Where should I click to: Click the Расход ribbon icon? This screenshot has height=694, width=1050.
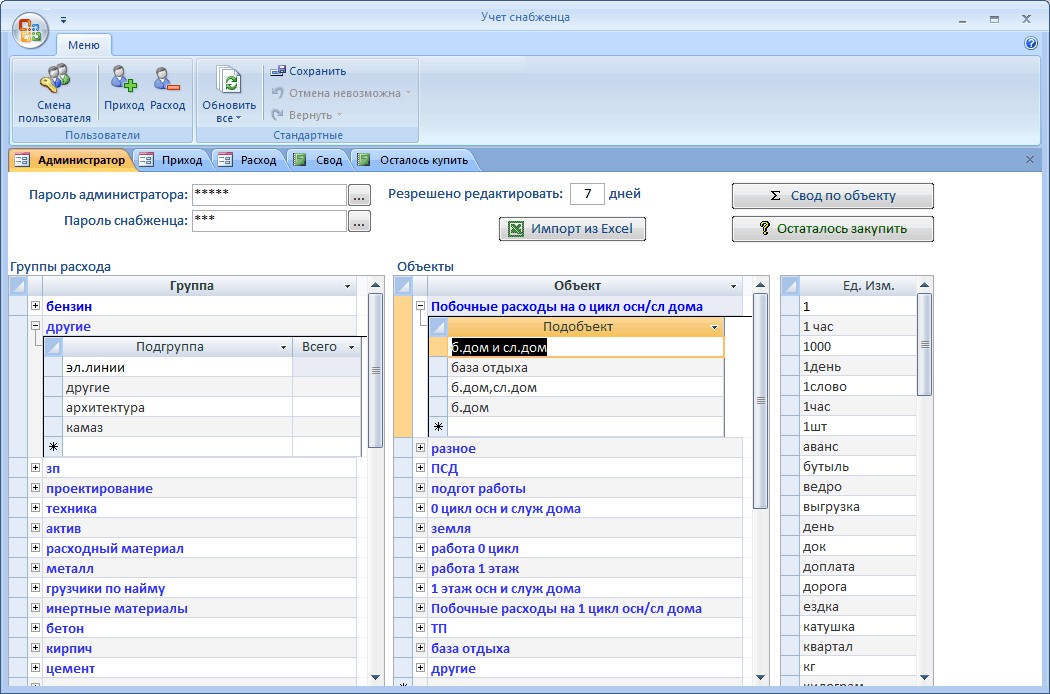167,80
